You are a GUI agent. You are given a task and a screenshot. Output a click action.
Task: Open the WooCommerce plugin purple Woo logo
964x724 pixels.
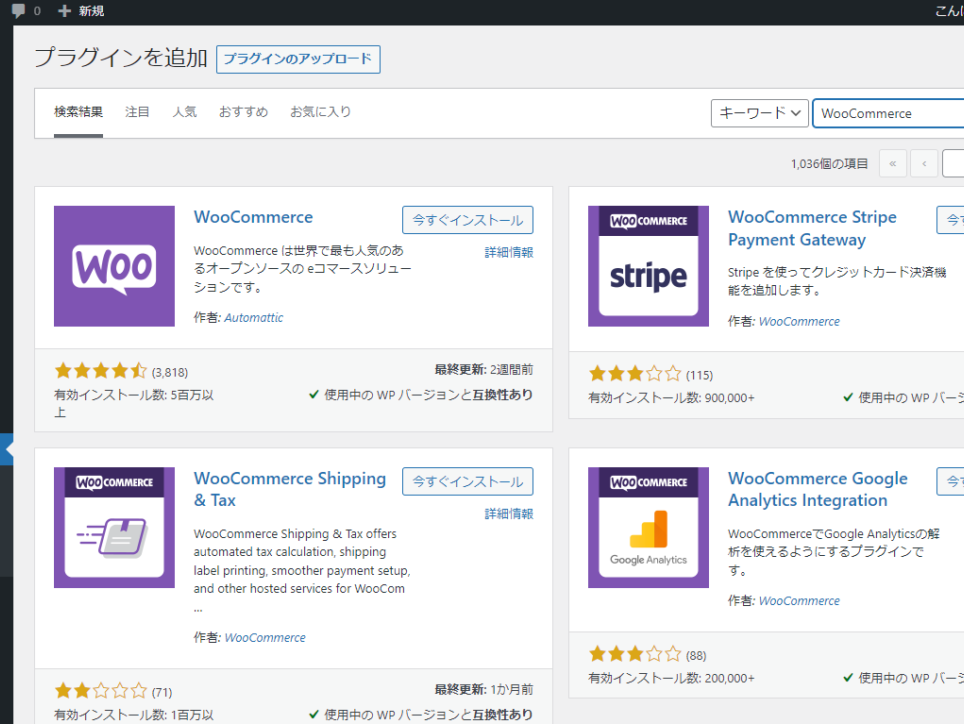(x=114, y=266)
